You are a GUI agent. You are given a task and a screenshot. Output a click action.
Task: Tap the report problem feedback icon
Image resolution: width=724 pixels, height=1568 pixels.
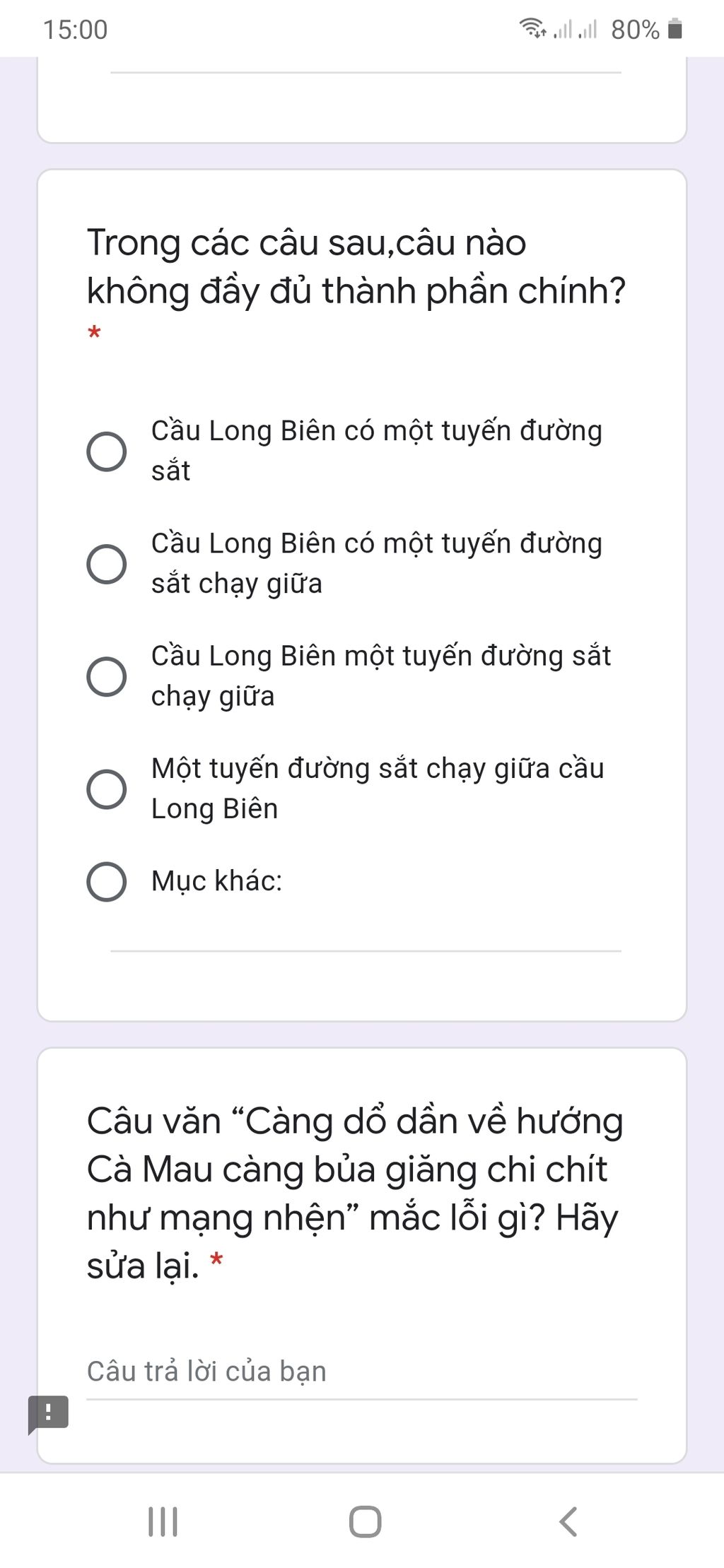[48, 1414]
